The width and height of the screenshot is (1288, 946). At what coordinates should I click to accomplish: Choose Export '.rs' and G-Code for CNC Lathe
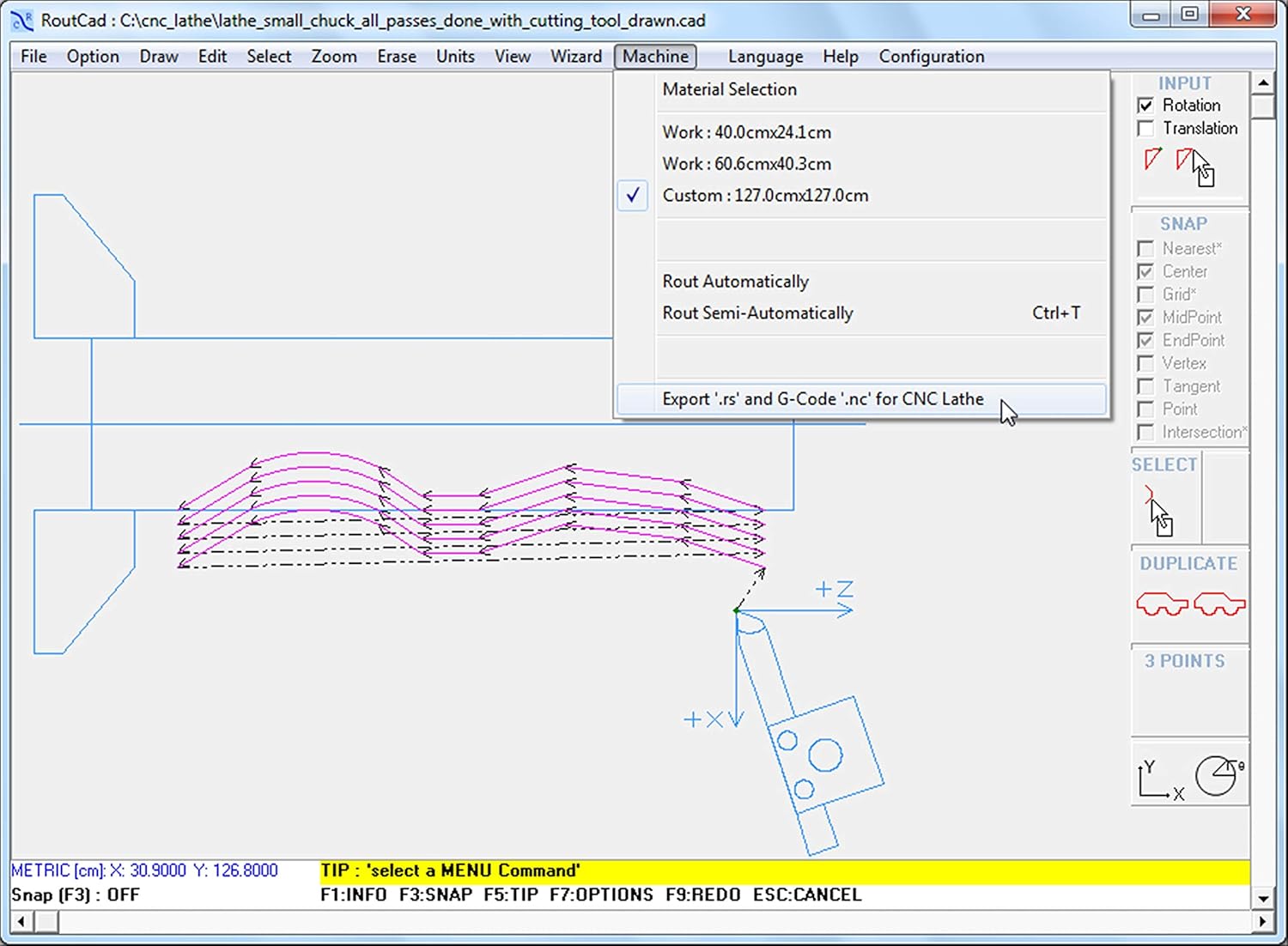[x=862, y=399]
